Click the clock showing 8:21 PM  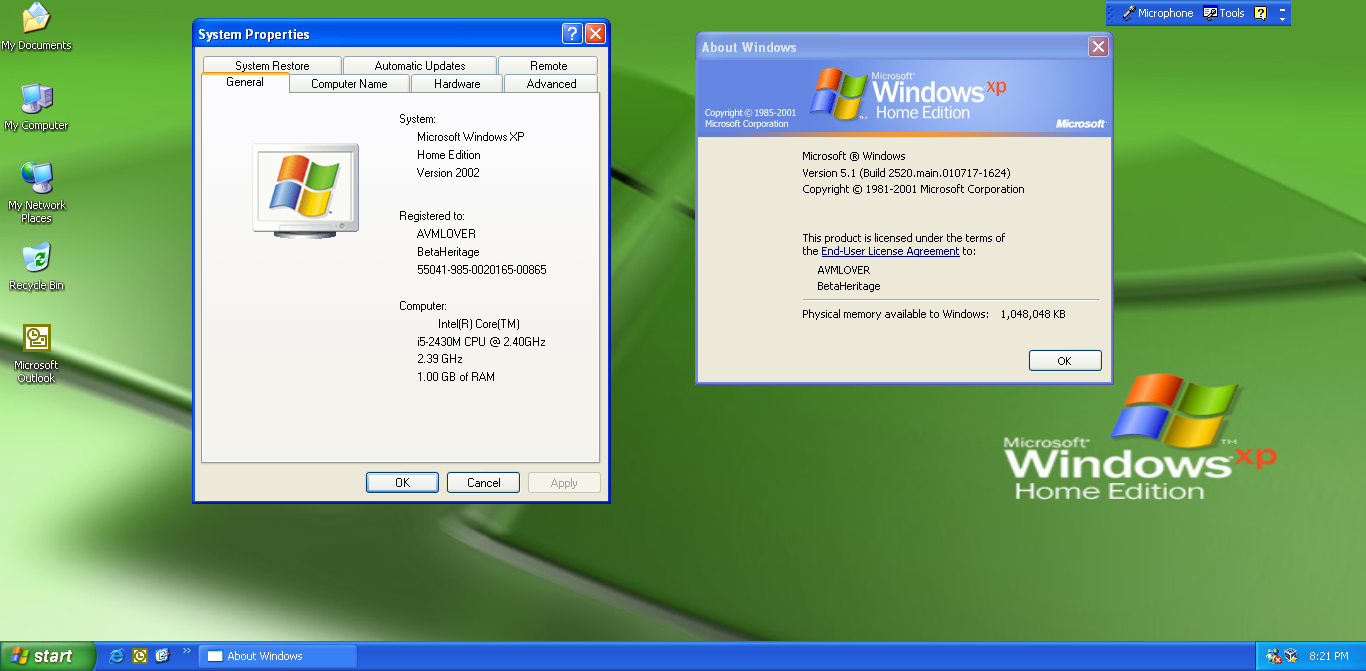pos(1328,656)
